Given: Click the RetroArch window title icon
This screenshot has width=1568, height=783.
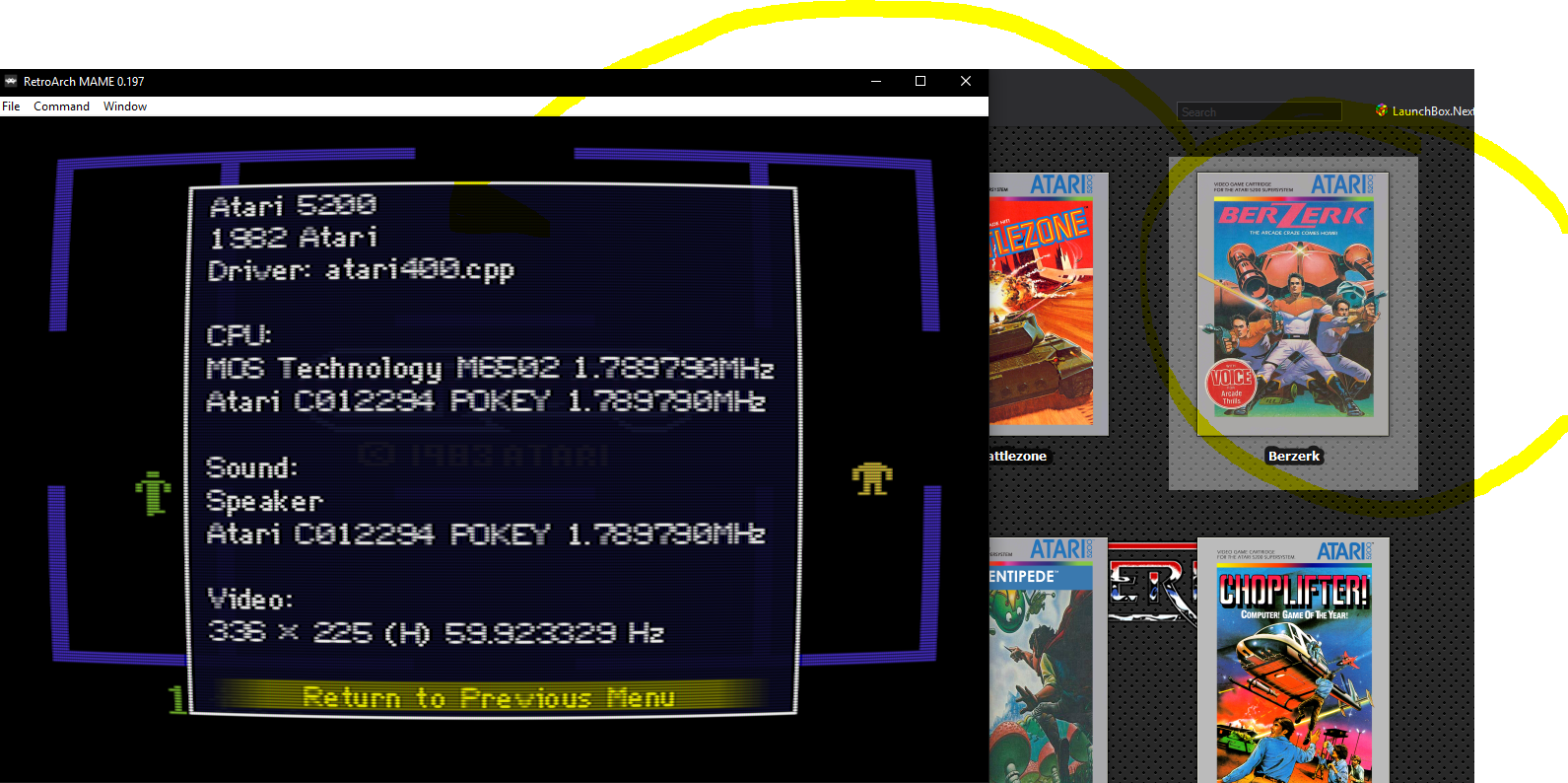Looking at the screenshot, I should coord(11,81).
